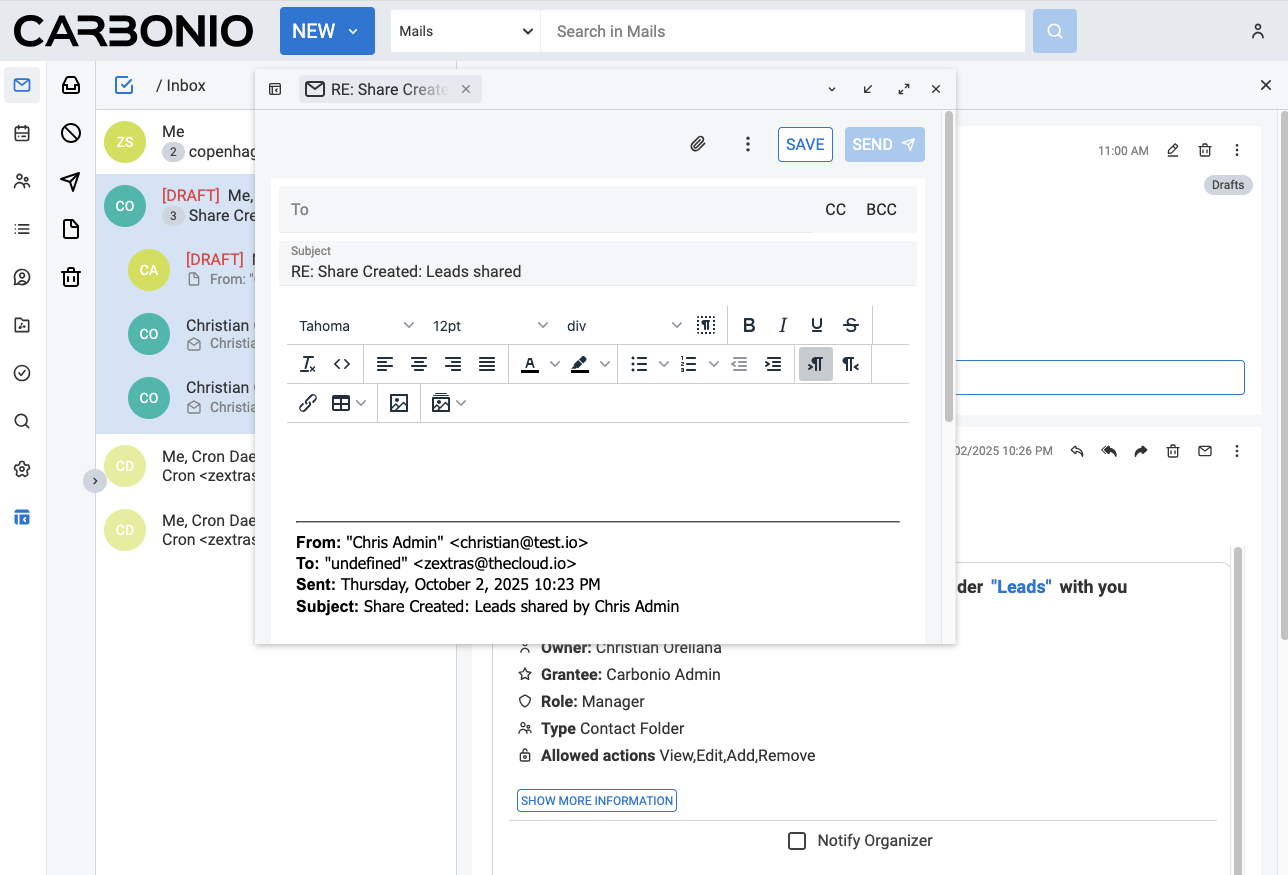Open the Trash folder icon
1288x875 pixels.
pyautogui.click(x=71, y=277)
